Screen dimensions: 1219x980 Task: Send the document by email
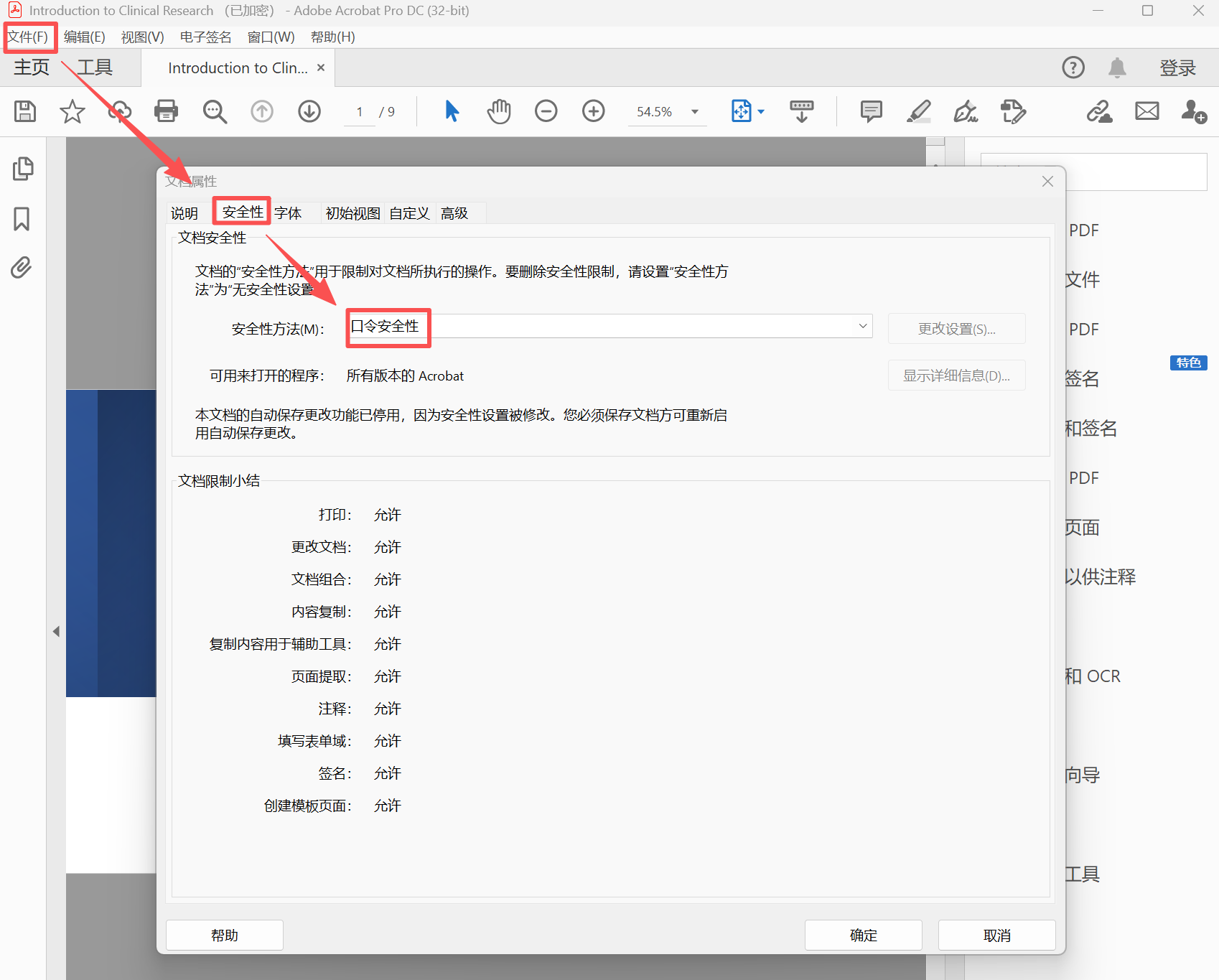[x=1146, y=111]
